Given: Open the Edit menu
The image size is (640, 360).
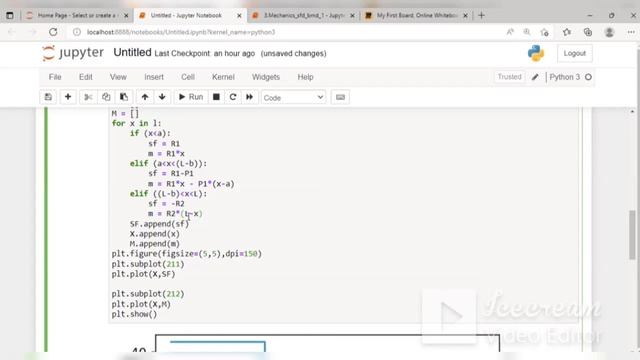Looking at the screenshot, I should coord(86,77).
